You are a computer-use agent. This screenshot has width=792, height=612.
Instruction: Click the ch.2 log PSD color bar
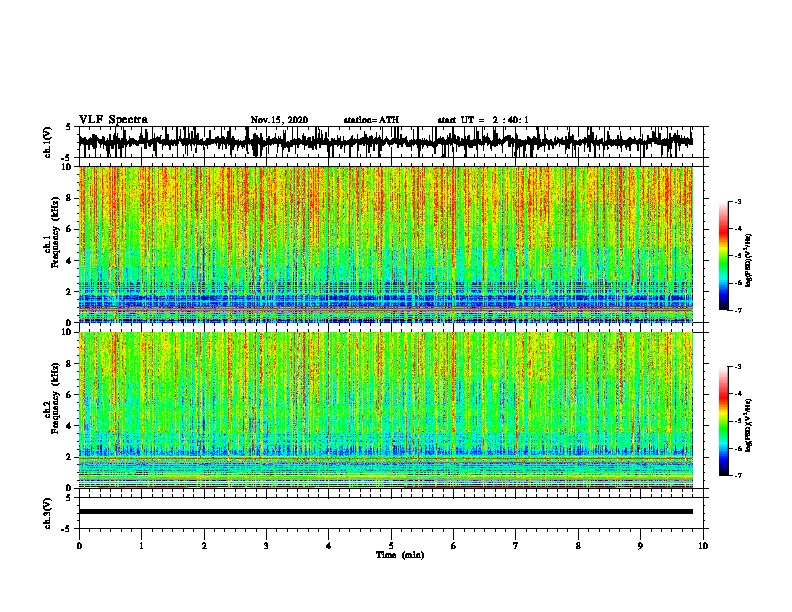coord(723,421)
